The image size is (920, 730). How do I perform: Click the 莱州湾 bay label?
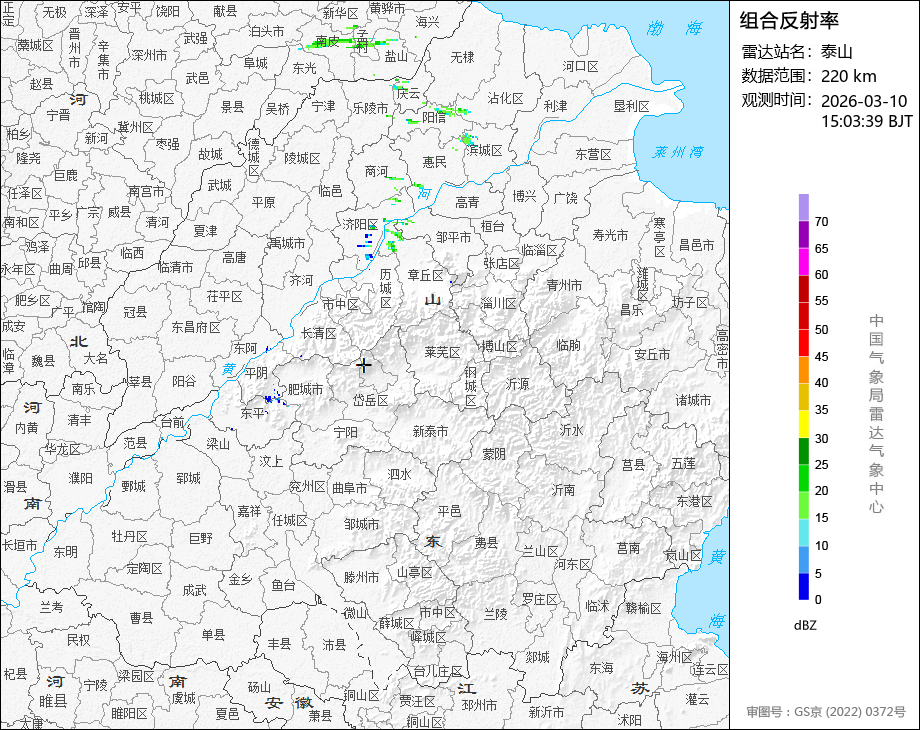pos(678,152)
